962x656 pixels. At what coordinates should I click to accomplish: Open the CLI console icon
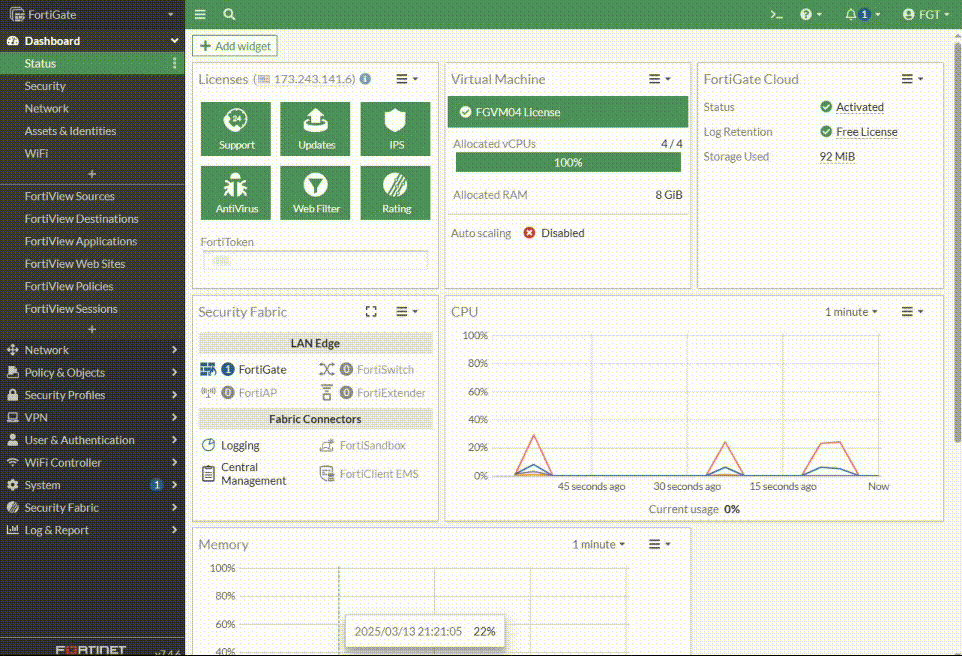[775, 14]
